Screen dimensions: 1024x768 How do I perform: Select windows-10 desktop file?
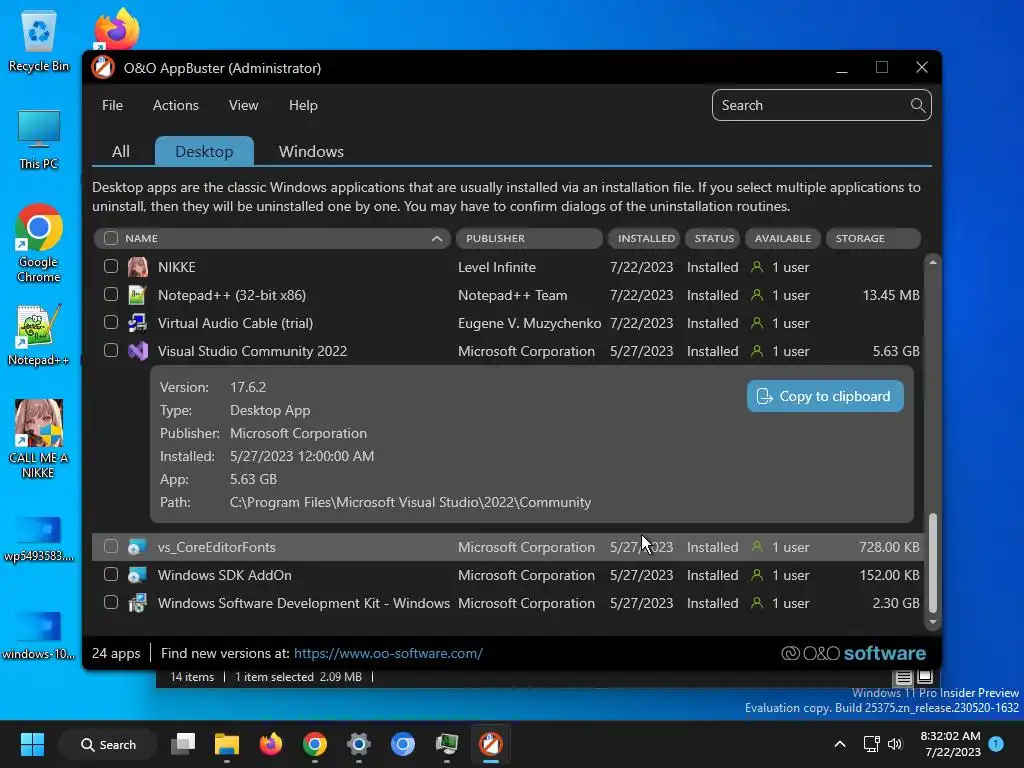[39, 636]
